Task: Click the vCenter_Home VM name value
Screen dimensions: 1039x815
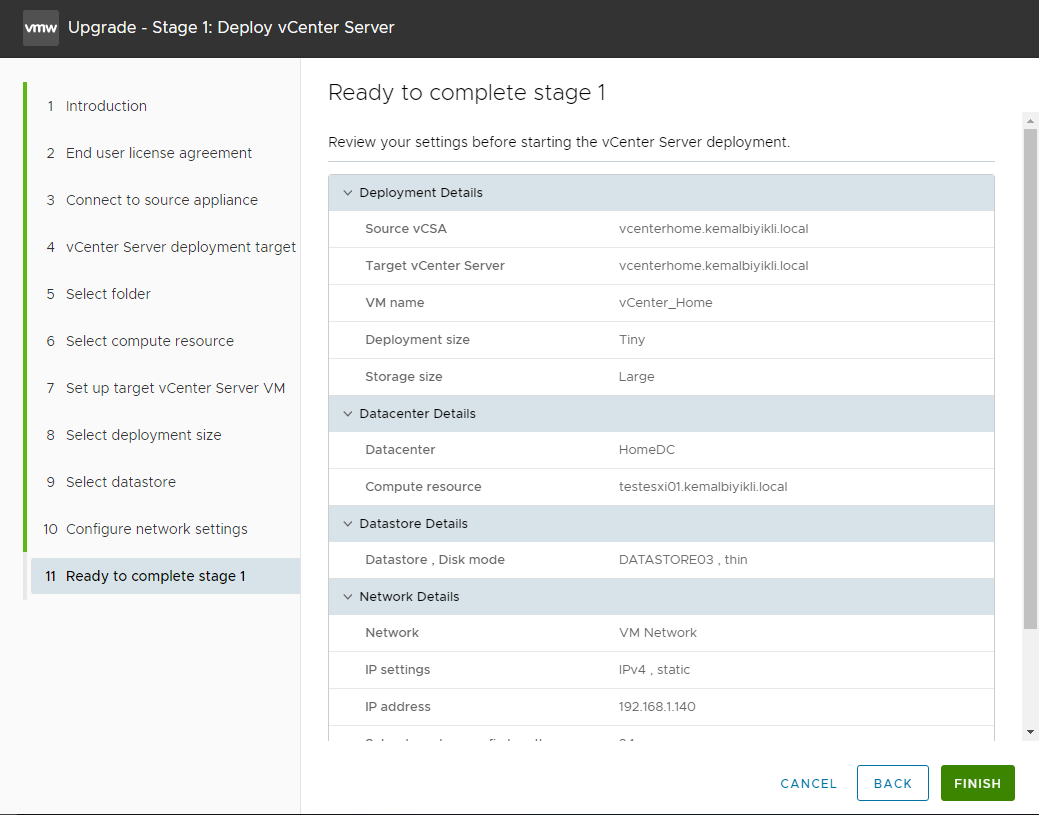Action: [665, 303]
